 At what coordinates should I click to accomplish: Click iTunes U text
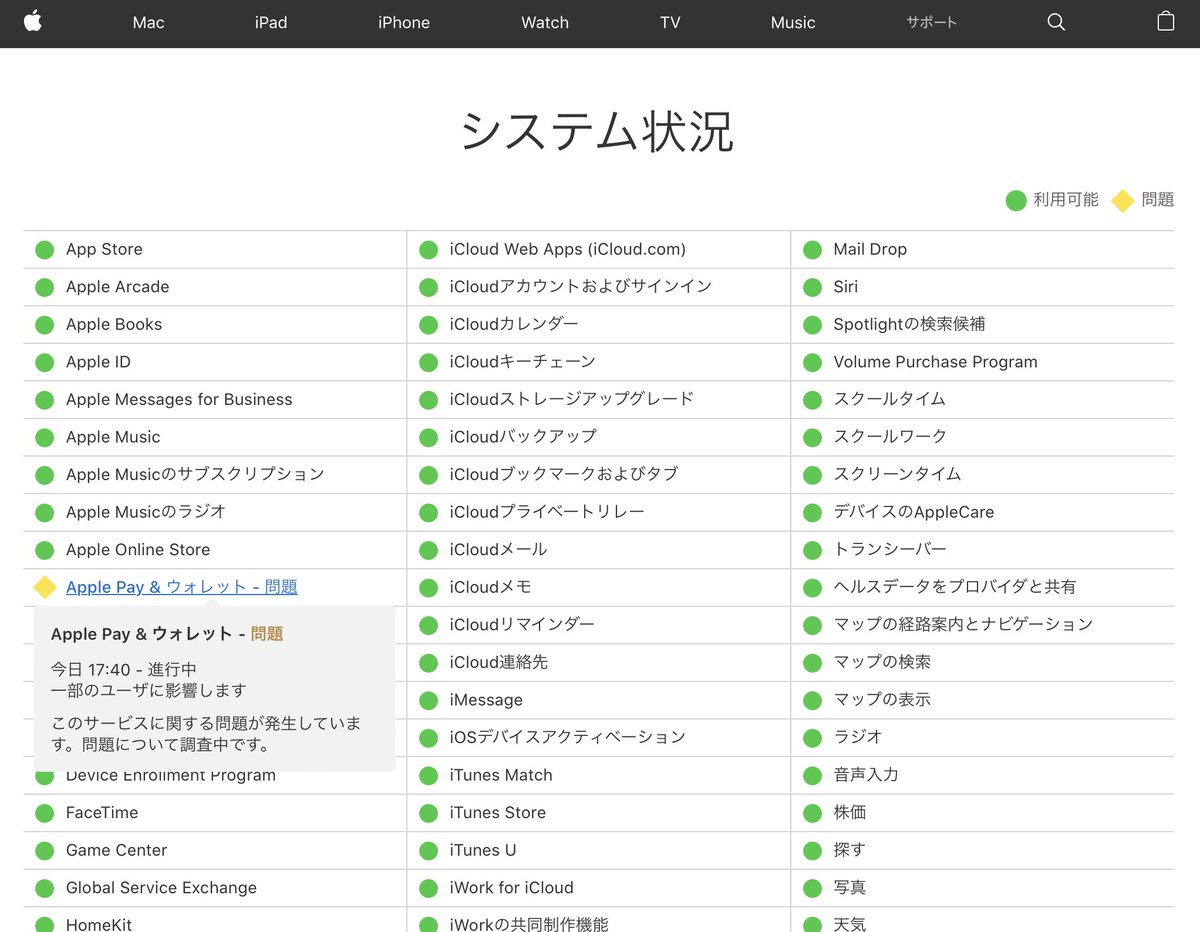click(483, 850)
